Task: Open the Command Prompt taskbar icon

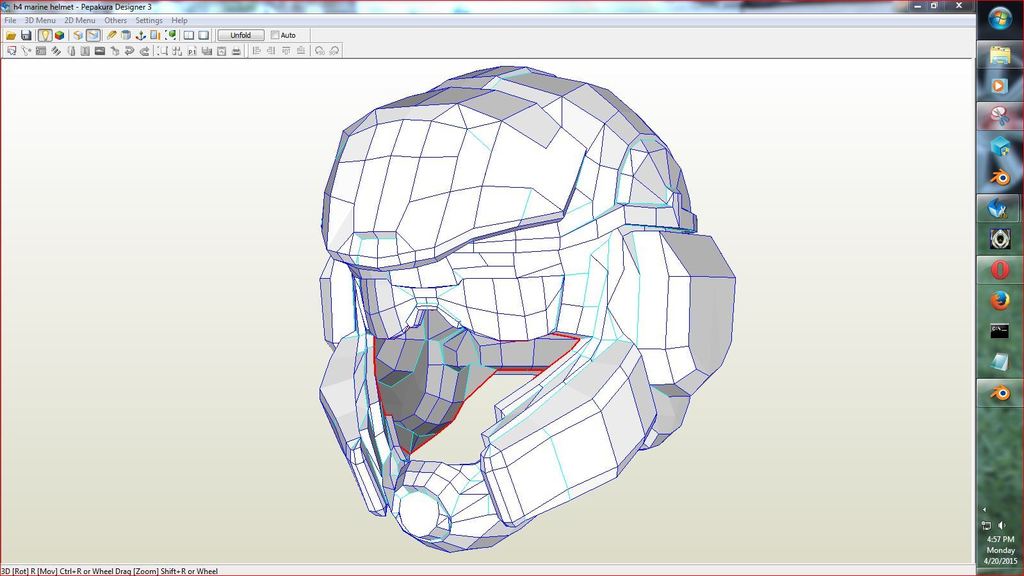Action: tap(1000, 330)
